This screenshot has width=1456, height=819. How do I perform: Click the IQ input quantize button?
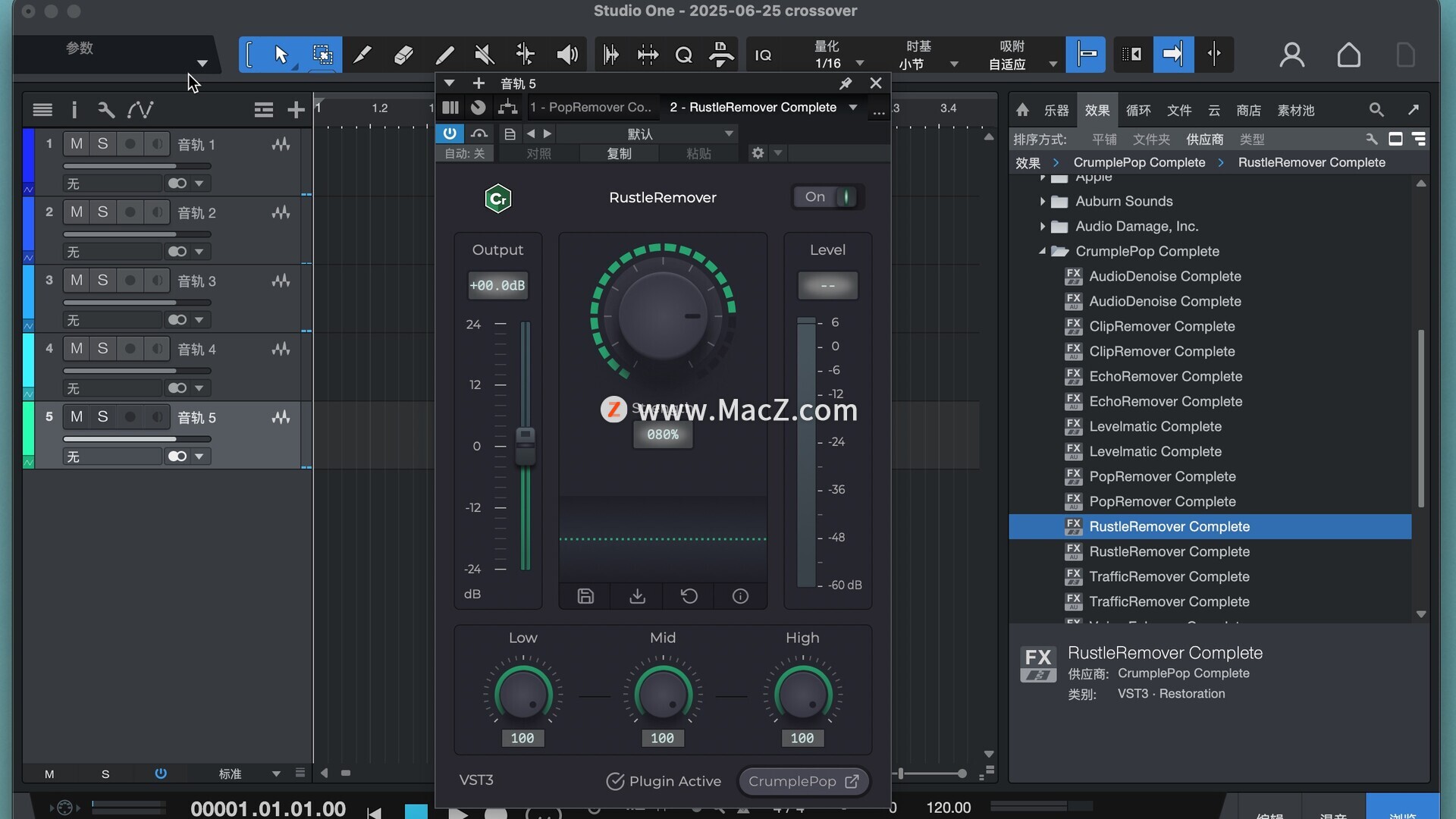click(x=763, y=55)
